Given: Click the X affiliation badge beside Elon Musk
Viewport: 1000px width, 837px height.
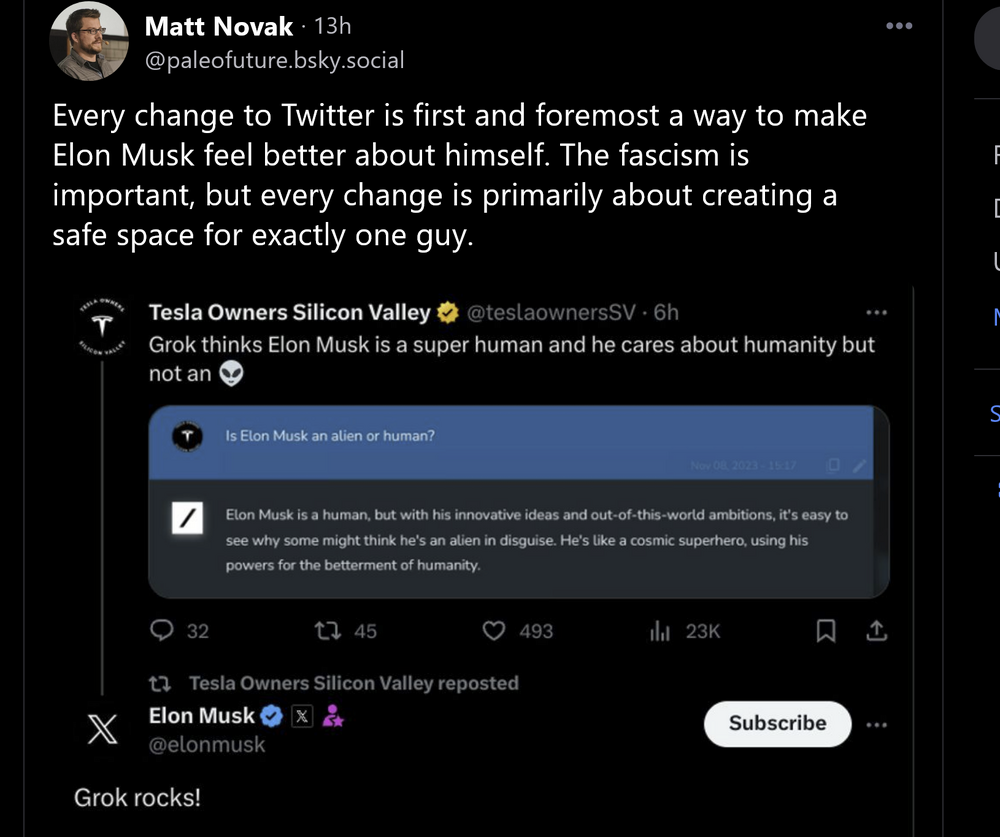Looking at the screenshot, I should tap(301, 716).
